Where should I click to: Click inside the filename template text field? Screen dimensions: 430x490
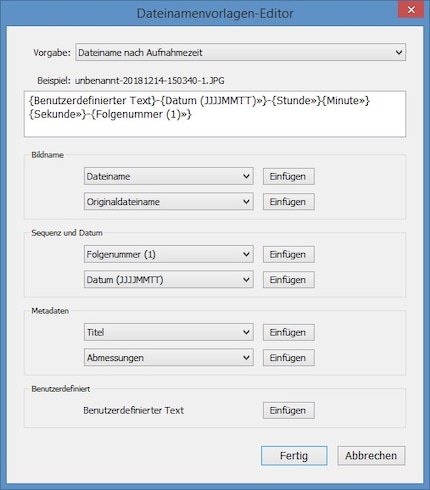pyautogui.click(x=215, y=114)
